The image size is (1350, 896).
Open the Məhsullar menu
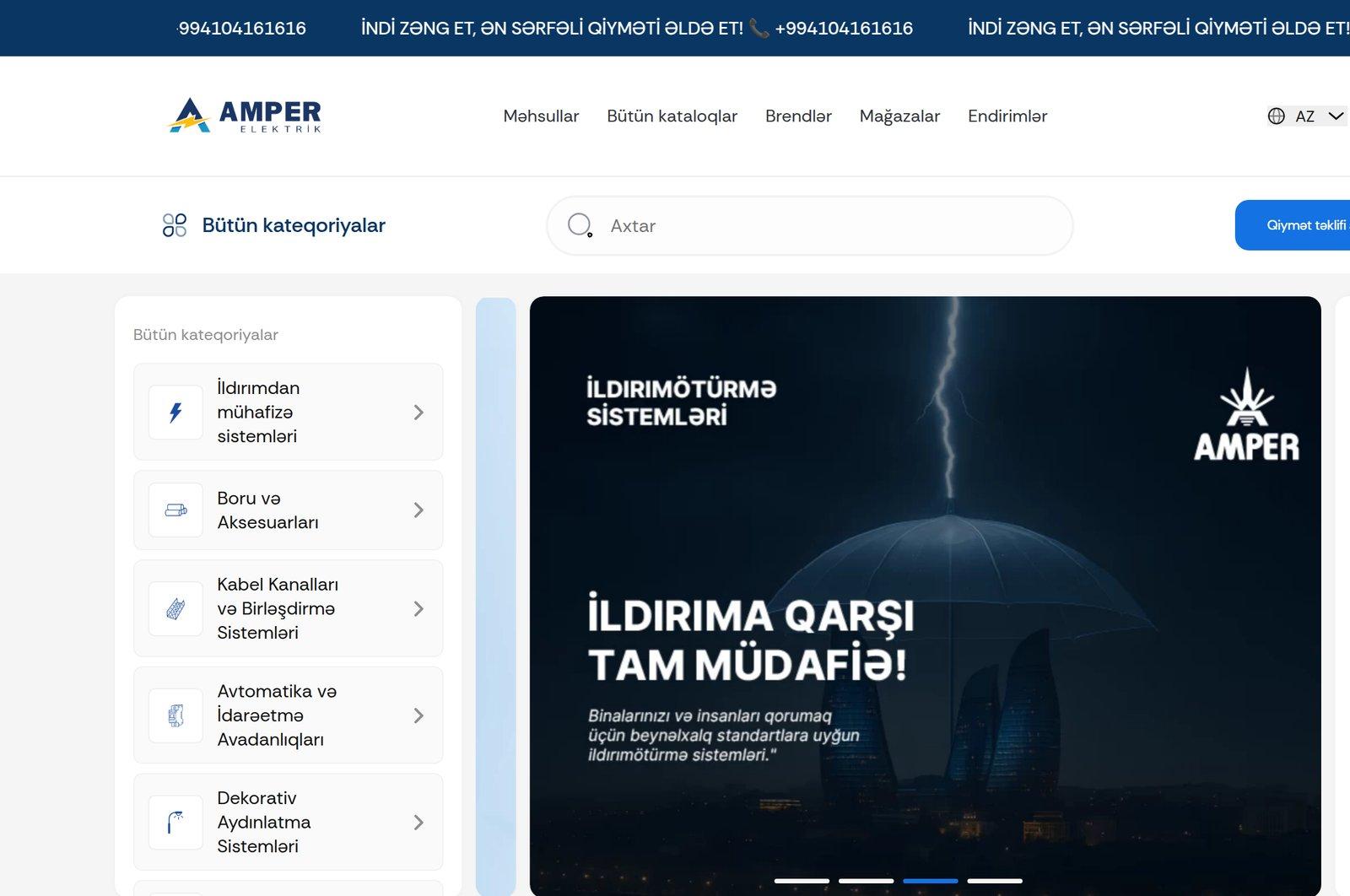(x=541, y=116)
